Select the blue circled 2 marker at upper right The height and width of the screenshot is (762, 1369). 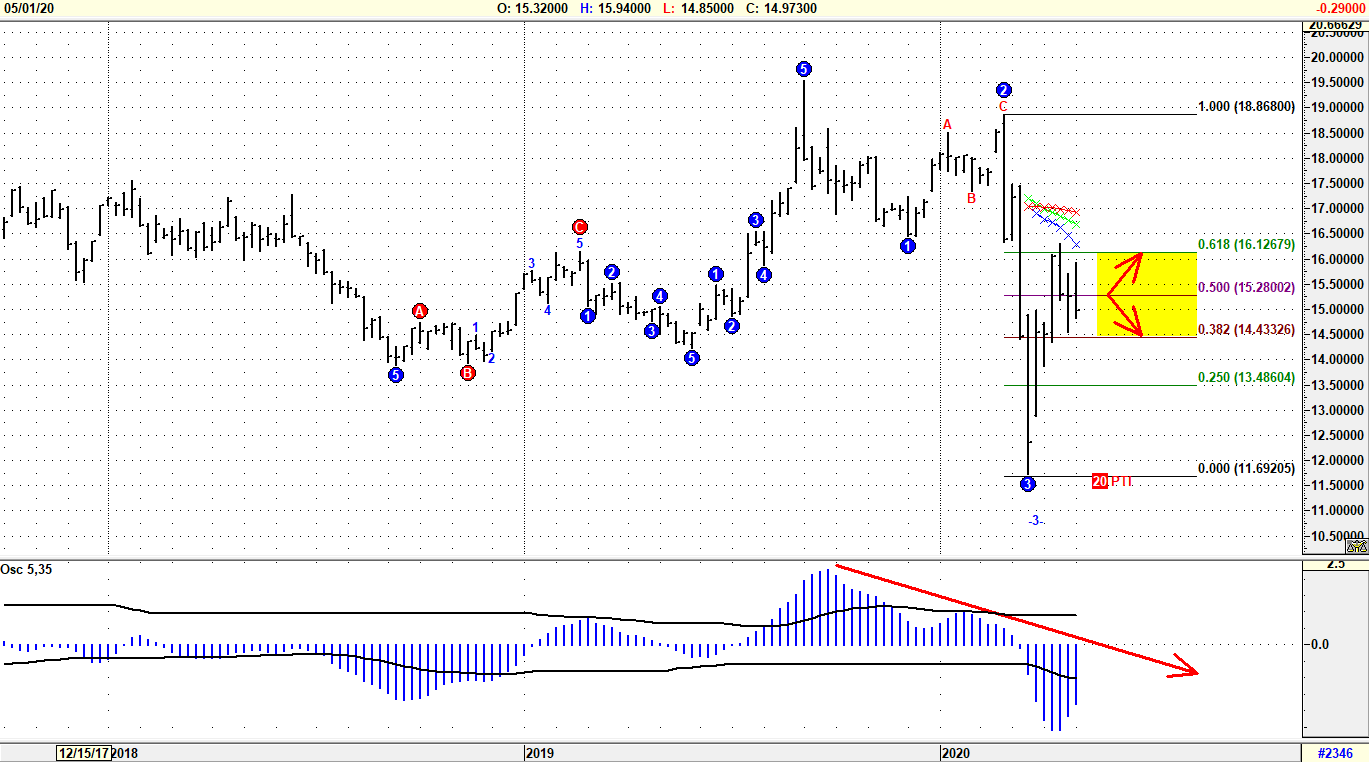pos(1003,90)
